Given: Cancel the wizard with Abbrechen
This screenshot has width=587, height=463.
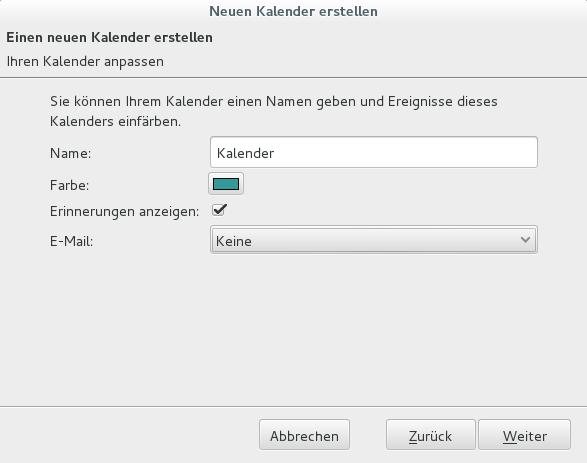Looking at the screenshot, I should [304, 435].
